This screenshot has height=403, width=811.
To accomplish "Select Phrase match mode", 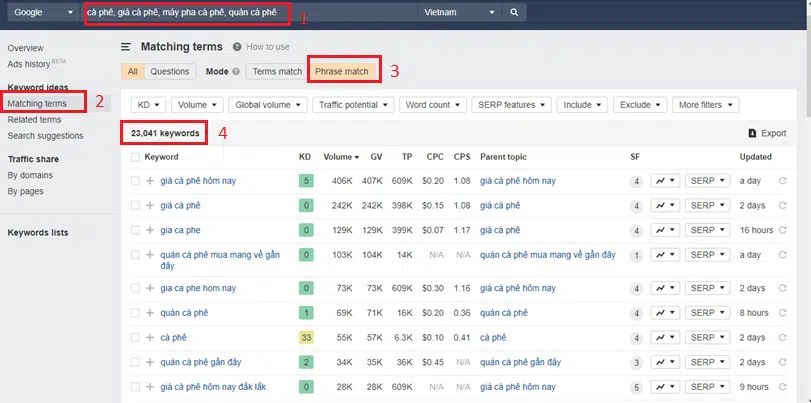I will [x=342, y=72].
